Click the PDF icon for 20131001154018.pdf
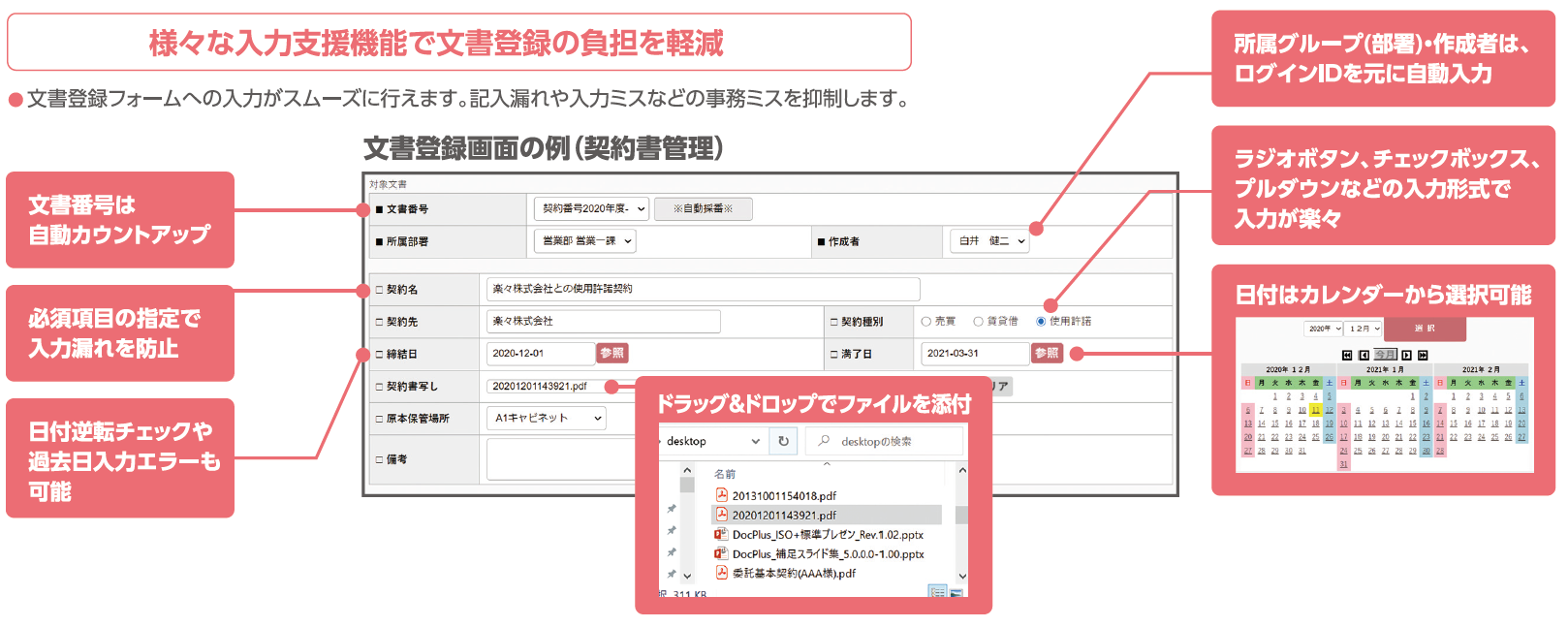 click(721, 495)
